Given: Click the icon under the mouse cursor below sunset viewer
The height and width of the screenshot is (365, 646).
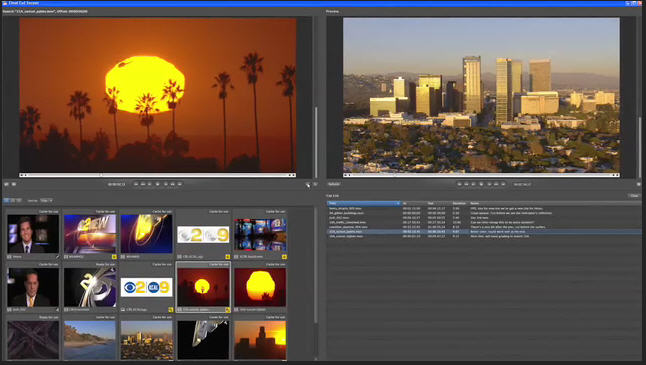Looking at the screenshot, I should [307, 184].
